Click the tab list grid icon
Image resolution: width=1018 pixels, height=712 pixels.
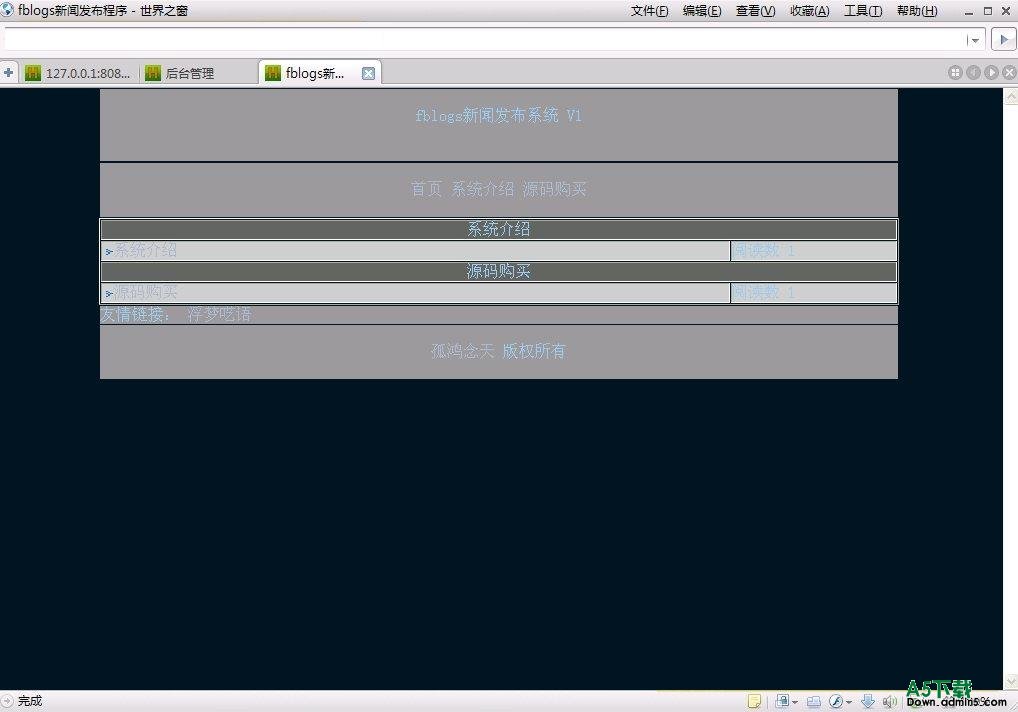(x=955, y=73)
